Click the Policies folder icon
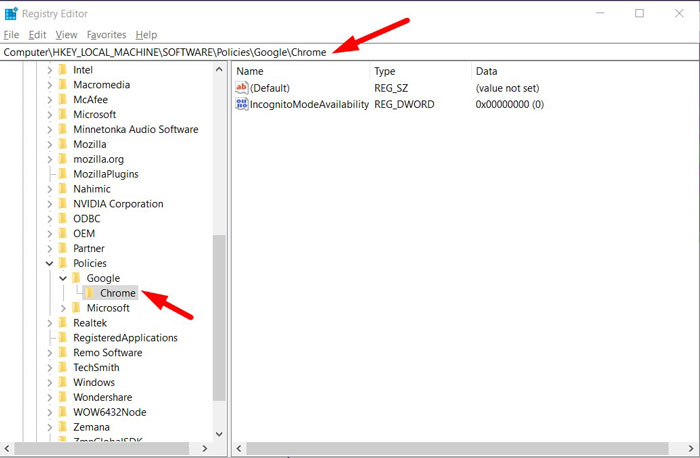This screenshot has height=458, width=700. [63, 263]
